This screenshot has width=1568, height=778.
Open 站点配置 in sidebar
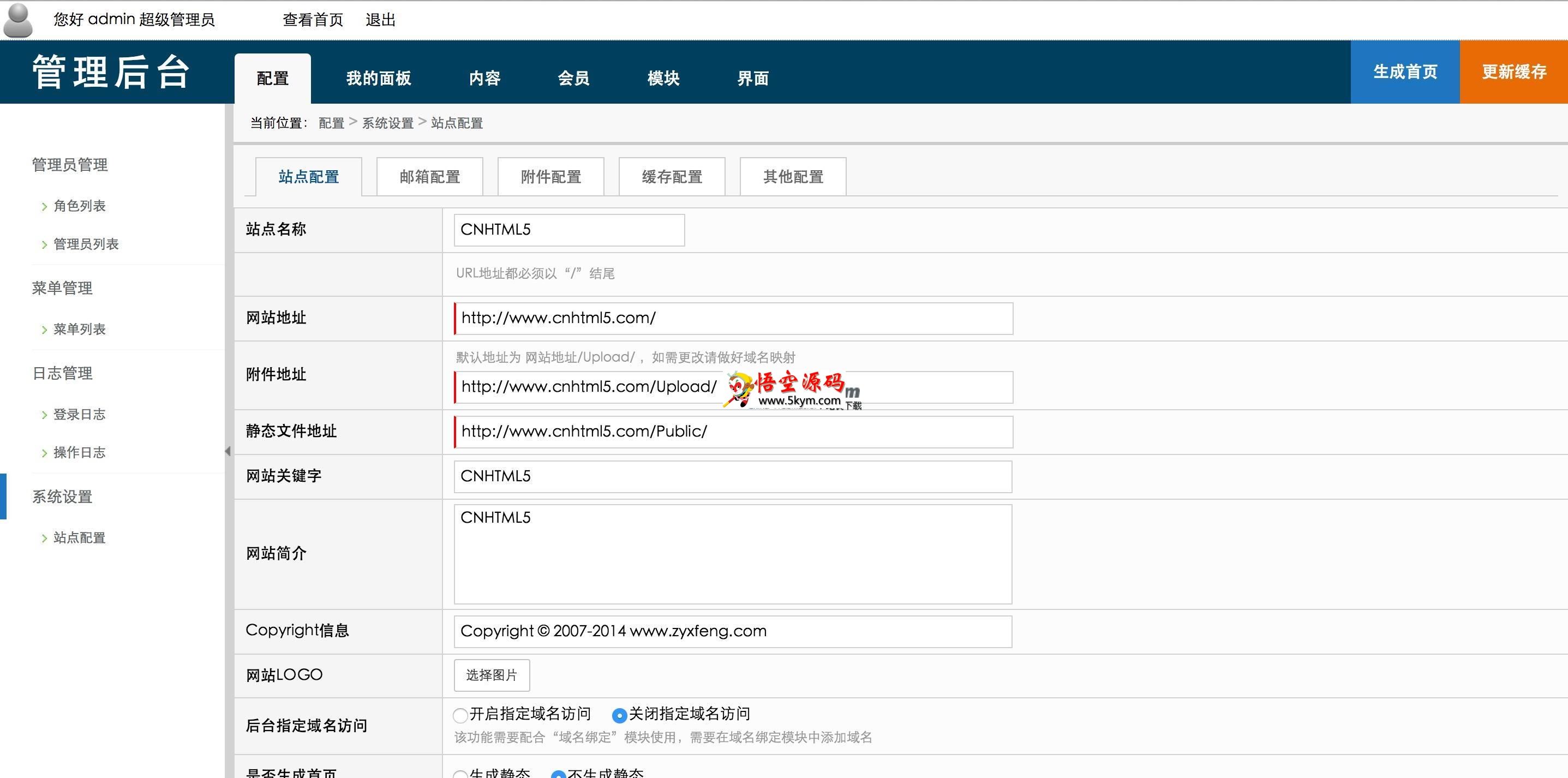[79, 537]
